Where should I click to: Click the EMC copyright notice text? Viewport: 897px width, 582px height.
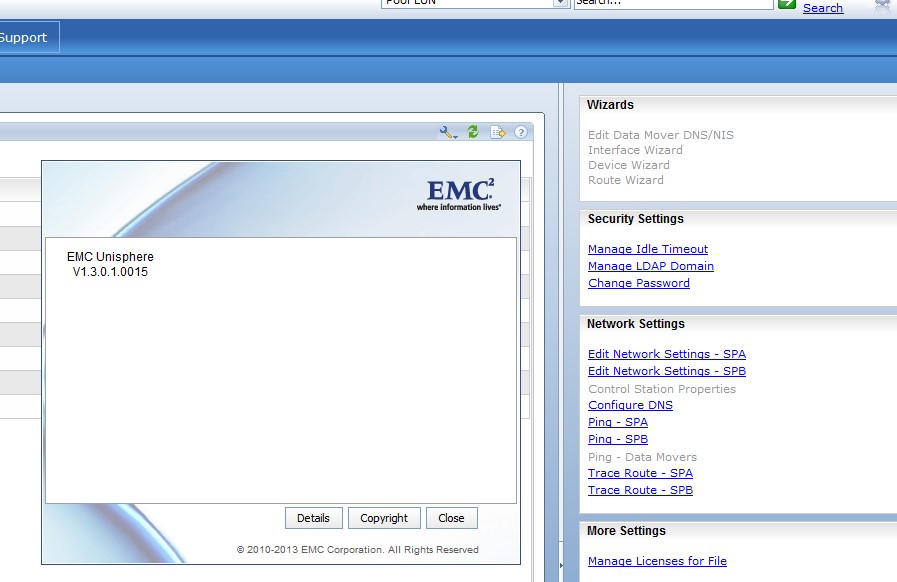(x=358, y=550)
